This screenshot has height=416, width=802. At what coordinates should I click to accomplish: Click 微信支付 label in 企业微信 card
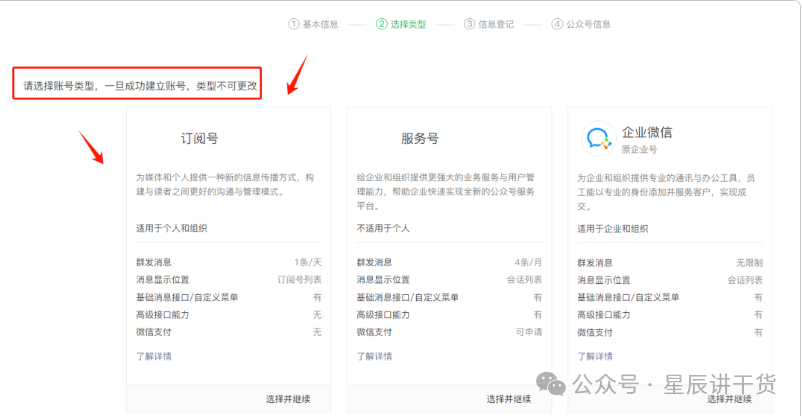[595, 333]
